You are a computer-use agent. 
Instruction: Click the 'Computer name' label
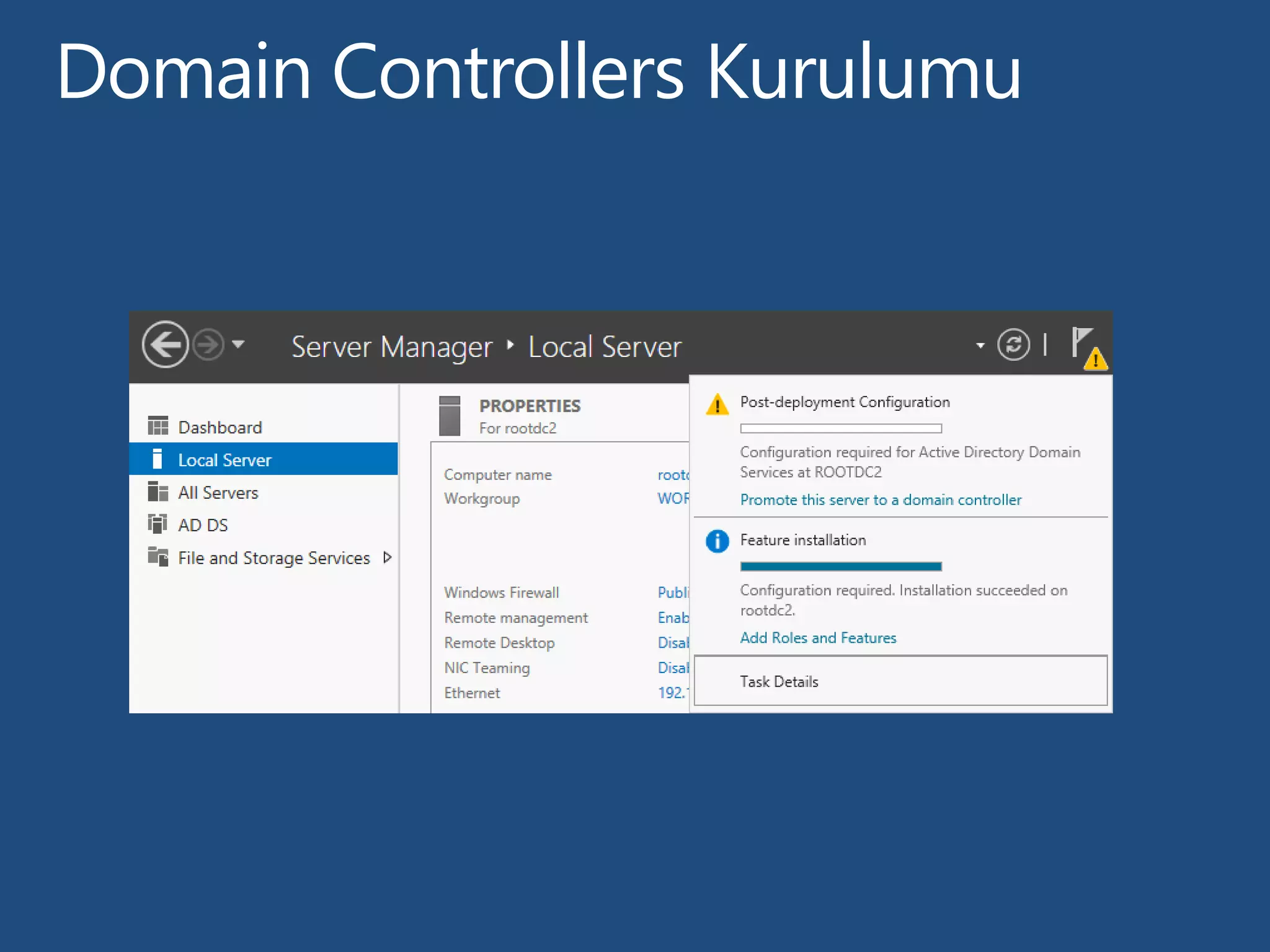(498, 475)
